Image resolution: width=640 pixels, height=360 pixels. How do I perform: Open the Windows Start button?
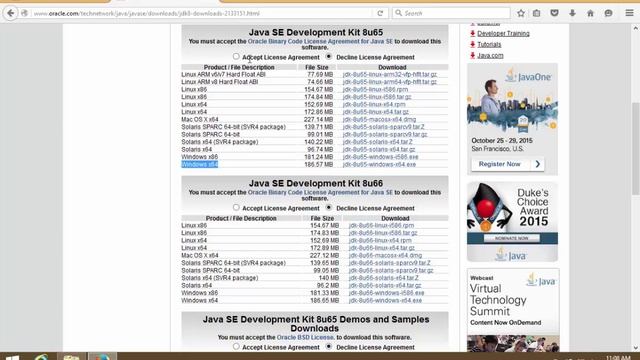(12, 356)
